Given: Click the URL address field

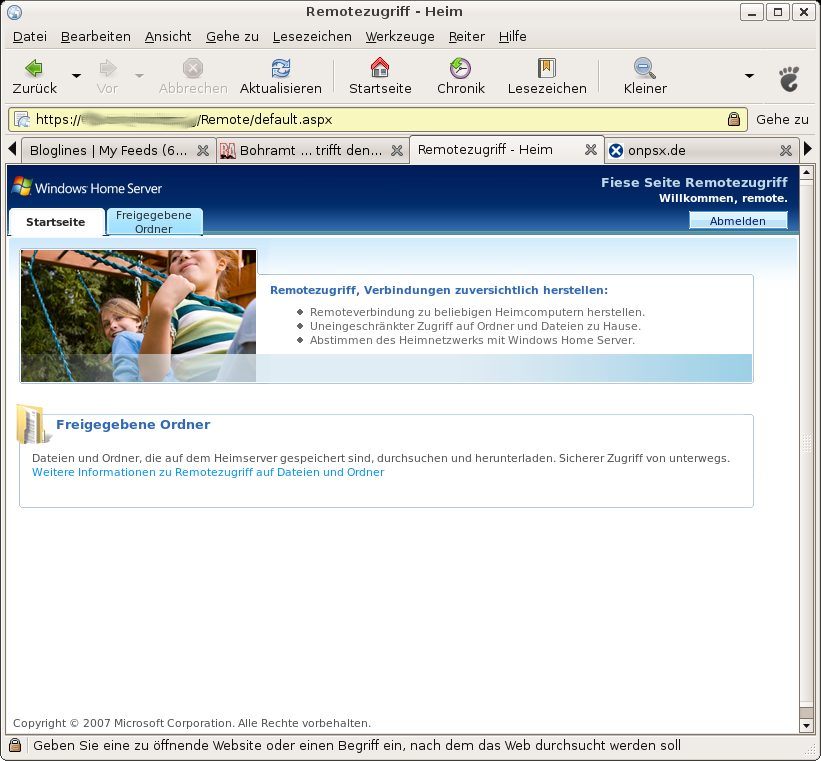Looking at the screenshot, I should click(x=380, y=120).
